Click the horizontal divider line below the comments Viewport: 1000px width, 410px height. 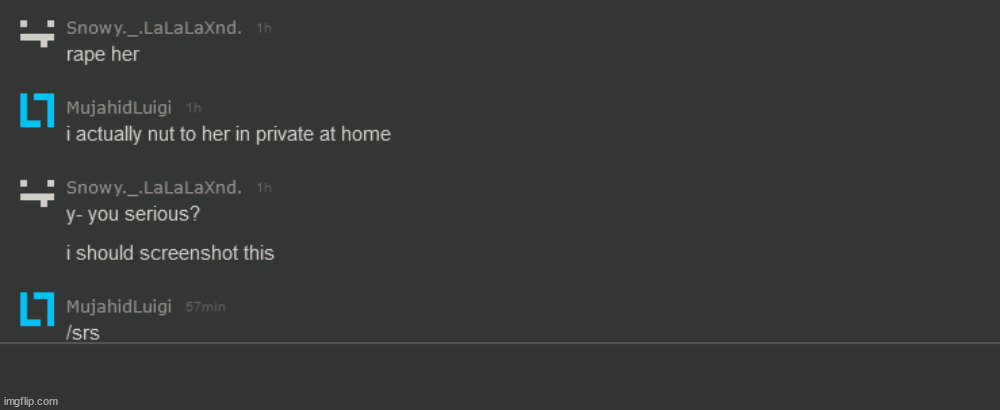(x=500, y=344)
